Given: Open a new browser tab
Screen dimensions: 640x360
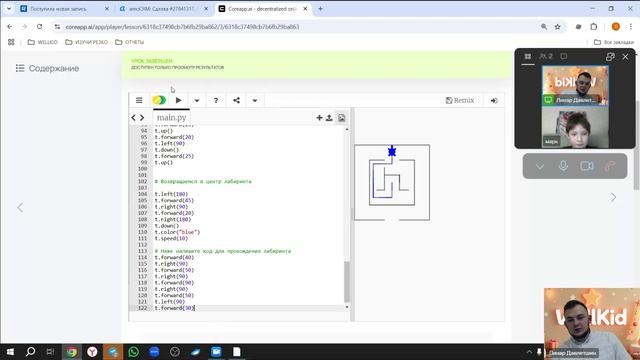Looking at the screenshot, I should pyautogui.click(x=320, y=9).
